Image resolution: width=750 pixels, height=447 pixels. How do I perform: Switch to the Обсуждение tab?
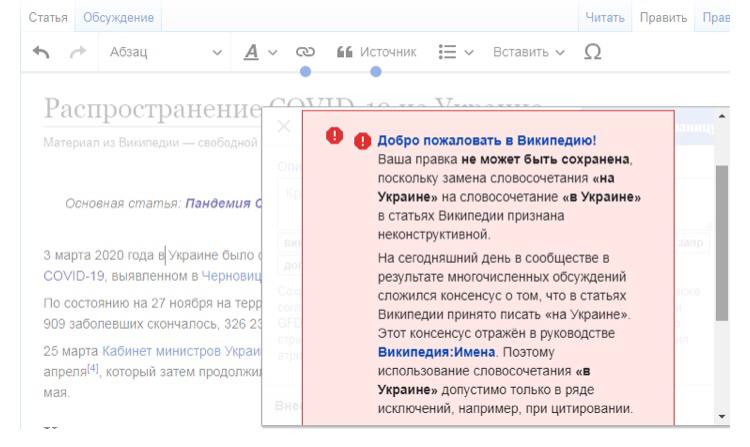click(x=118, y=18)
